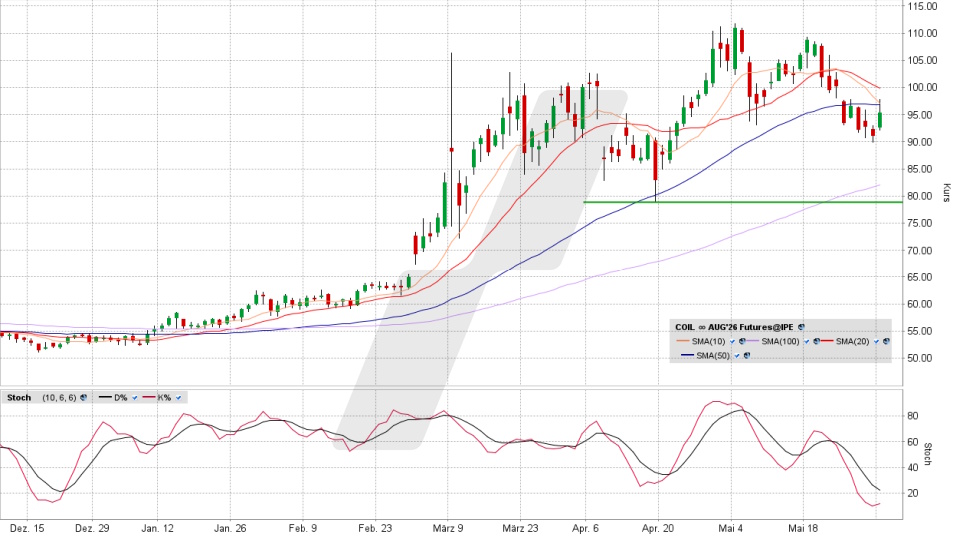Click the red K% legend line sample
Viewport: 960px width, 540px height.
click(x=149, y=397)
